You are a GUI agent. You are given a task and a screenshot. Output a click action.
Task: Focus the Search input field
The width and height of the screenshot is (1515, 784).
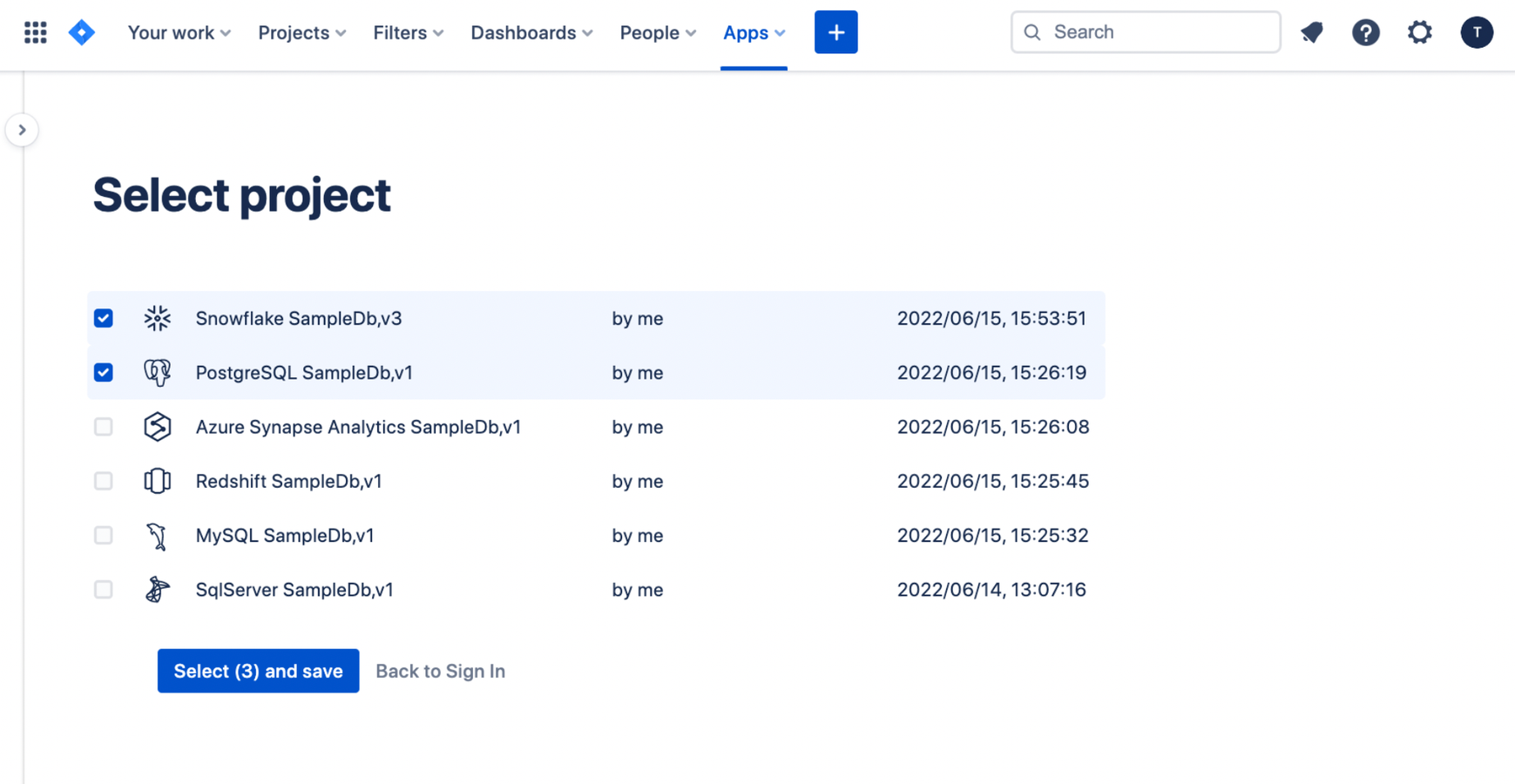[1146, 32]
